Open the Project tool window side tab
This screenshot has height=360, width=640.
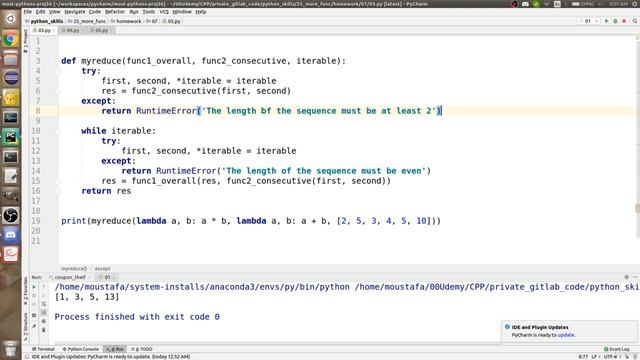[26, 41]
